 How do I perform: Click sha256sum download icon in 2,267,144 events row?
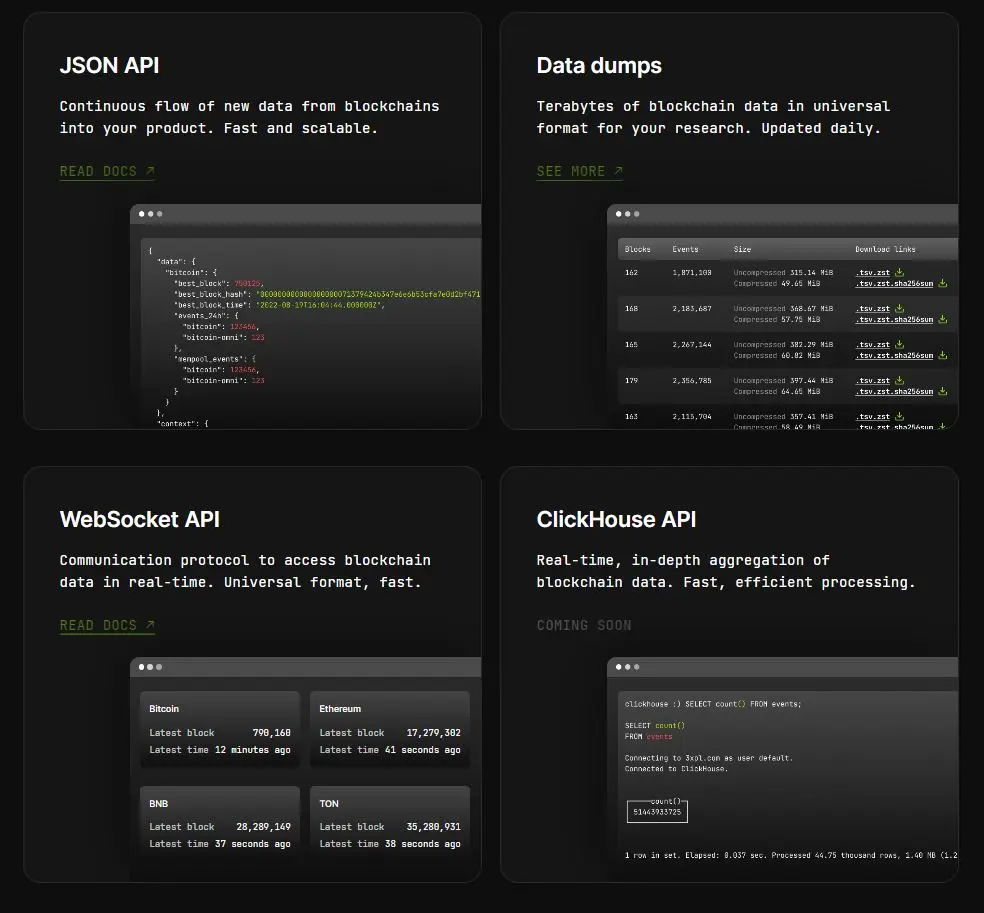(942, 356)
